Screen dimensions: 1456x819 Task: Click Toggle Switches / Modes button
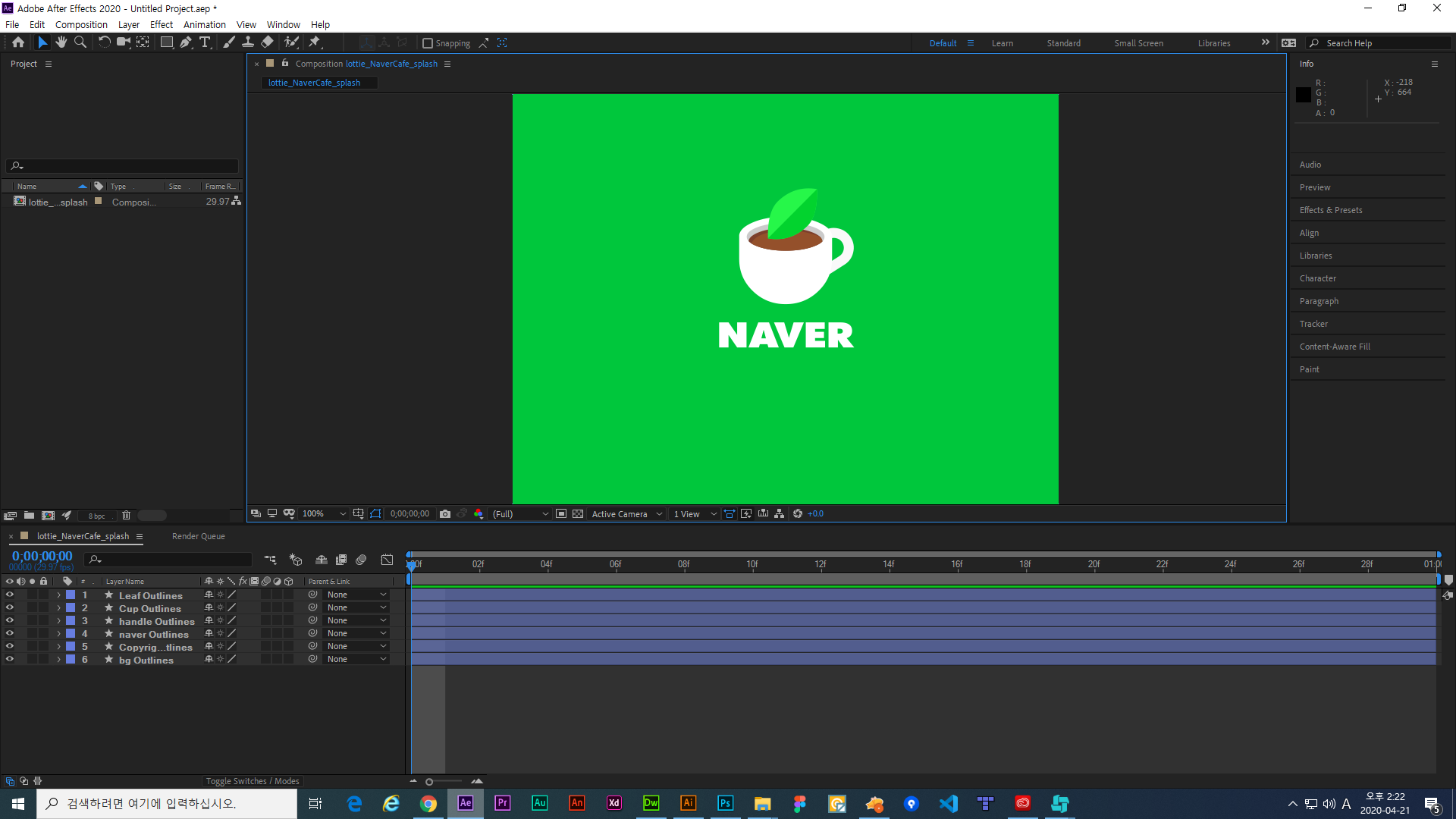pyautogui.click(x=253, y=781)
